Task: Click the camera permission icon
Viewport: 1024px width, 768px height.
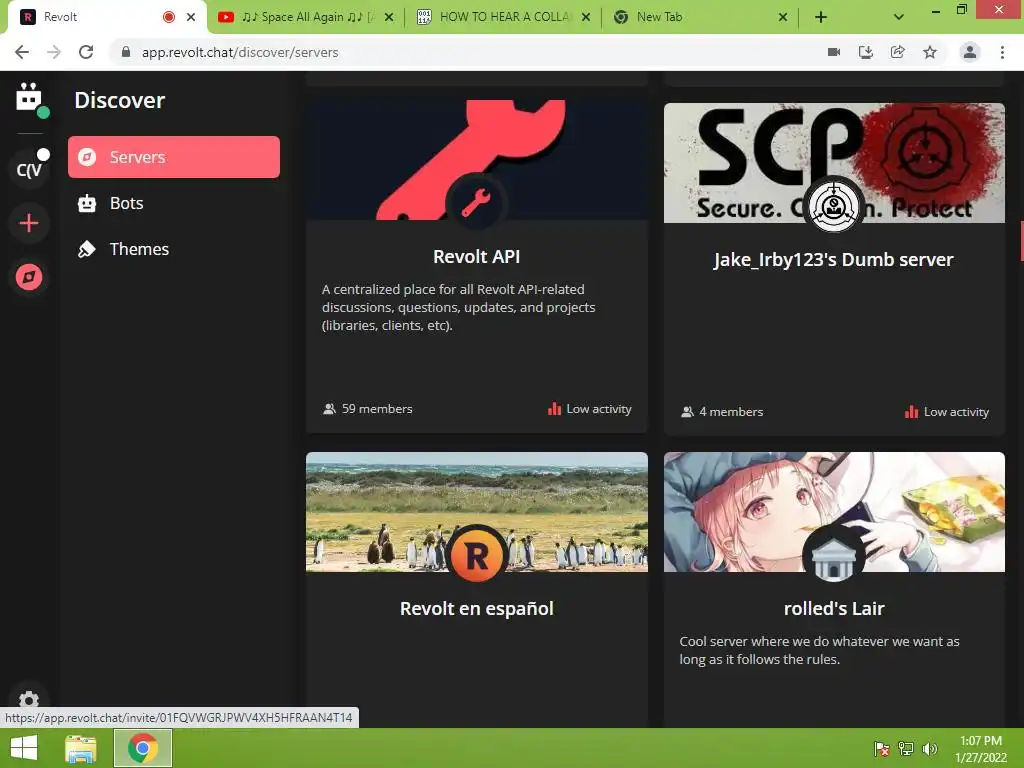Action: point(834,52)
